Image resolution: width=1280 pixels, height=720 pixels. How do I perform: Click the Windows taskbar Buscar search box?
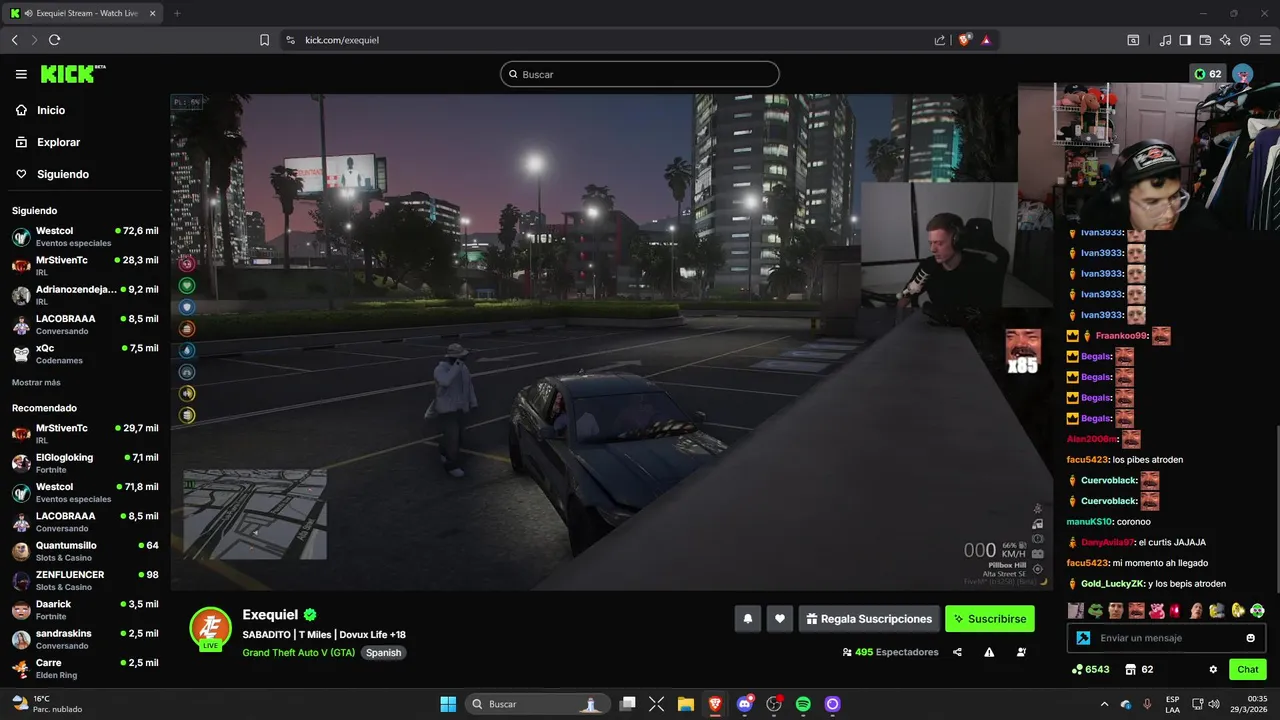pyautogui.click(x=538, y=704)
